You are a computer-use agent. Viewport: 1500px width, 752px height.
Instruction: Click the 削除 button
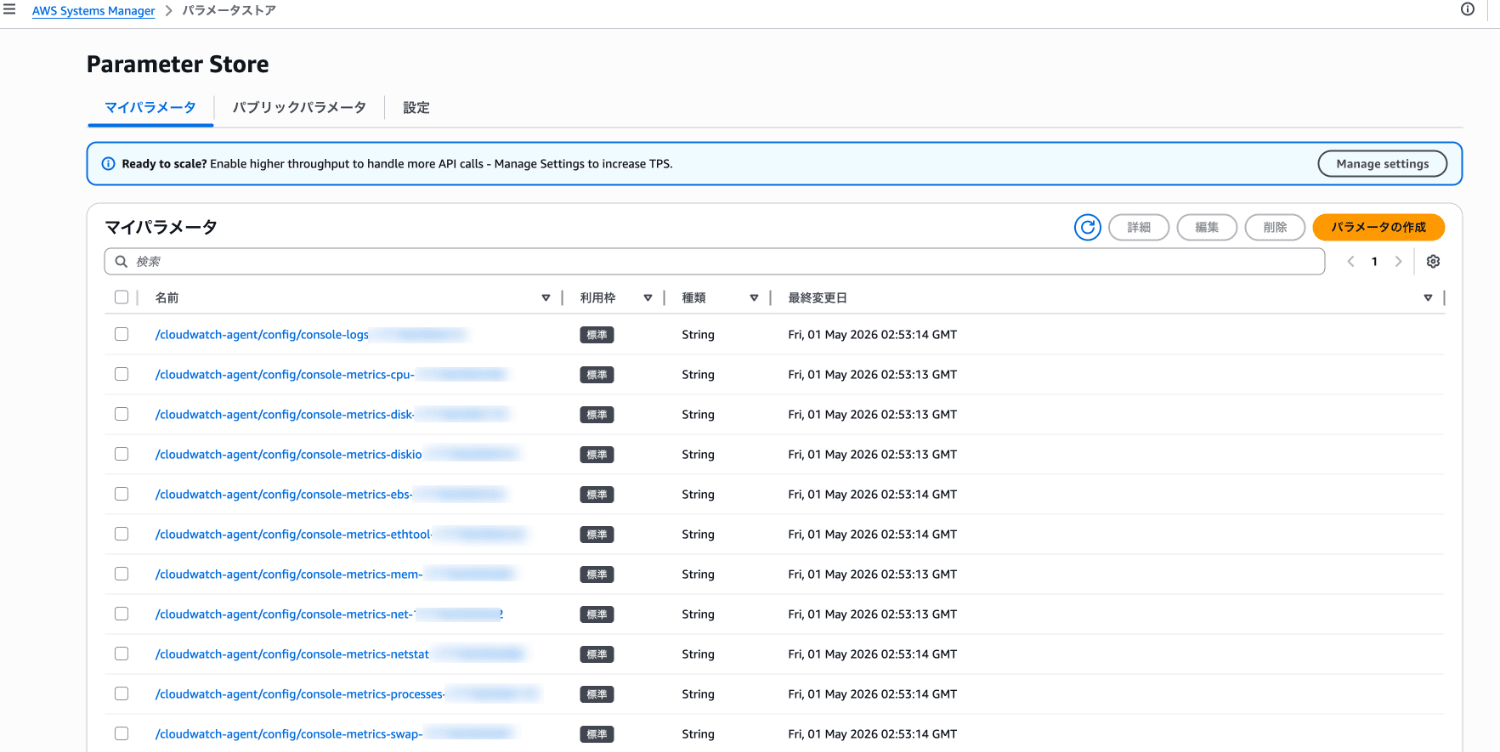1275,227
